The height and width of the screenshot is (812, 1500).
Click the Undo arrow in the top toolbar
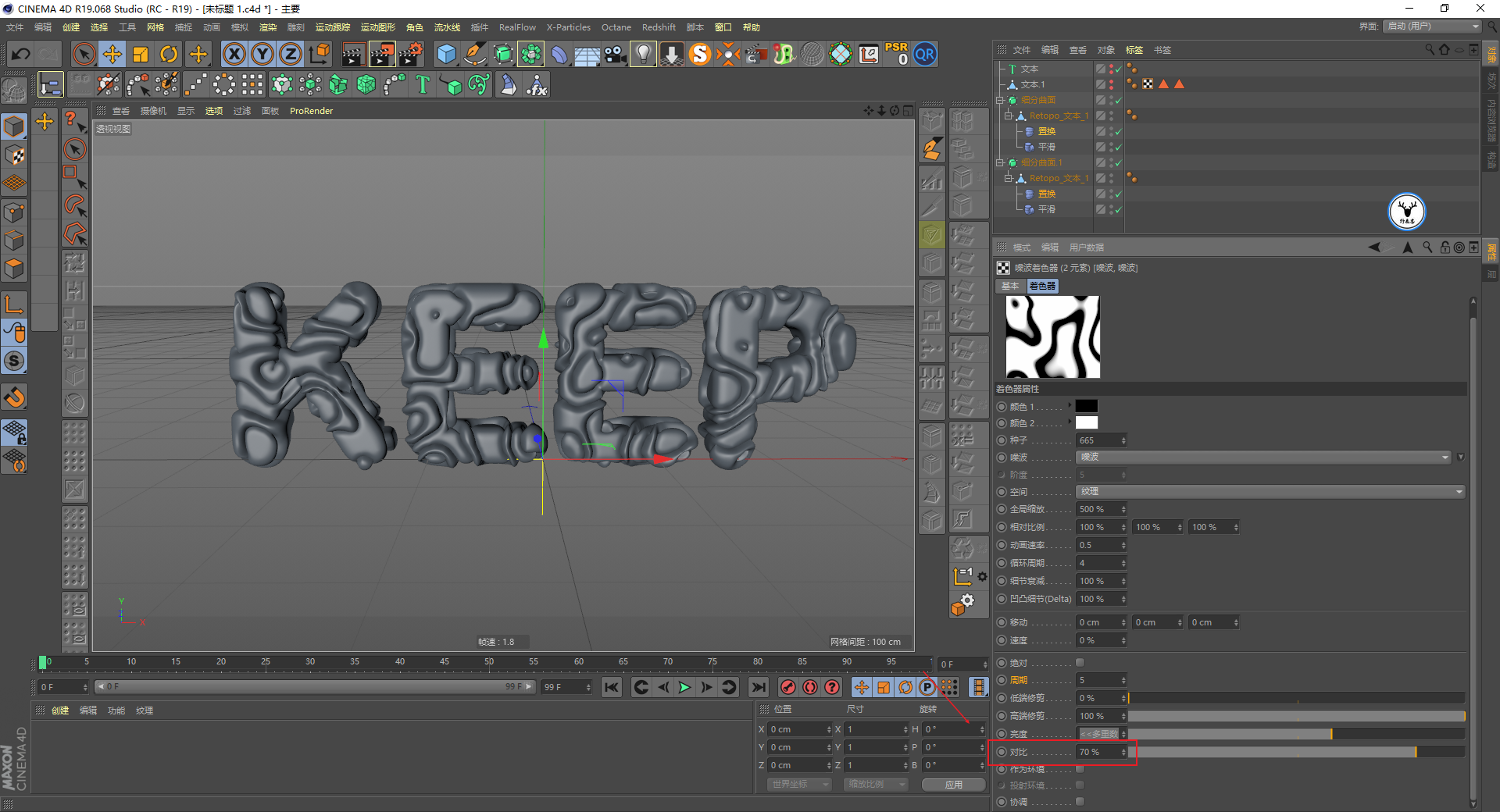click(21, 54)
